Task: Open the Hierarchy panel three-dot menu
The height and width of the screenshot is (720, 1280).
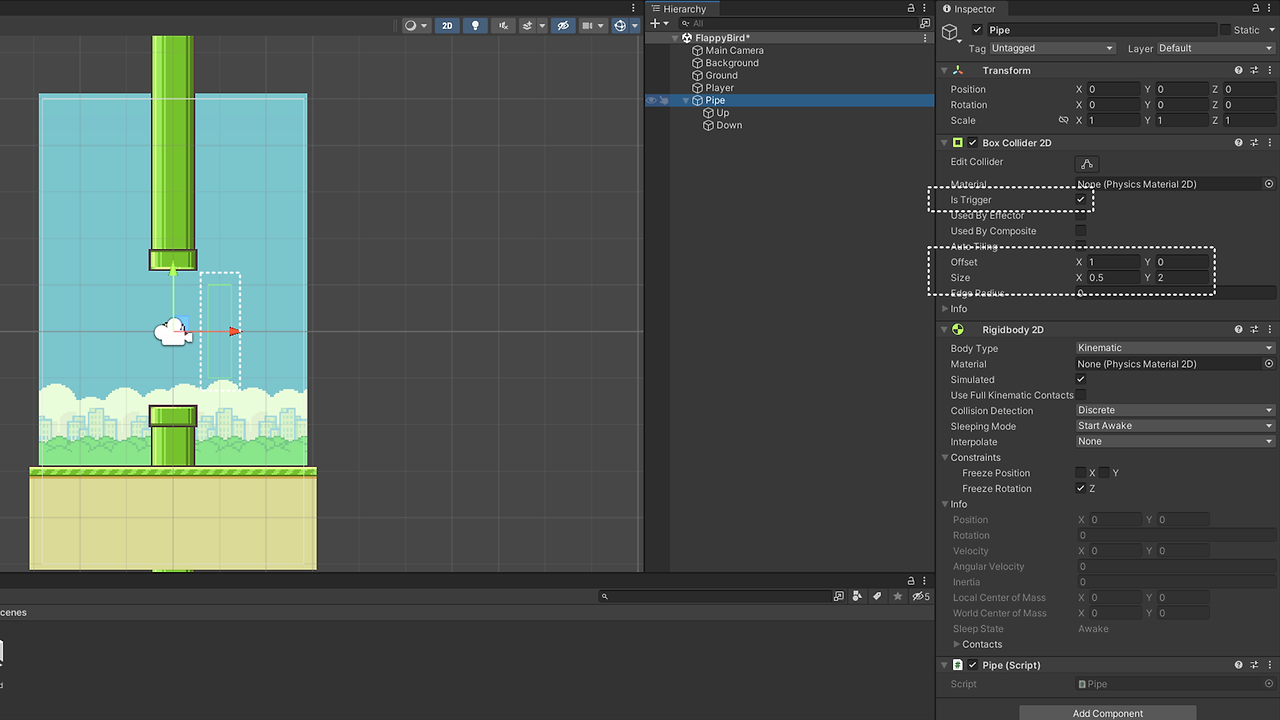Action: pos(925,9)
